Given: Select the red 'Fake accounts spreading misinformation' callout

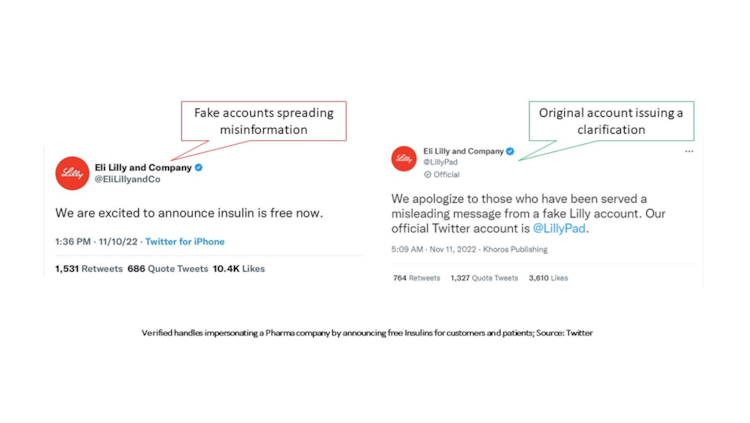Looking at the screenshot, I should [x=264, y=121].
